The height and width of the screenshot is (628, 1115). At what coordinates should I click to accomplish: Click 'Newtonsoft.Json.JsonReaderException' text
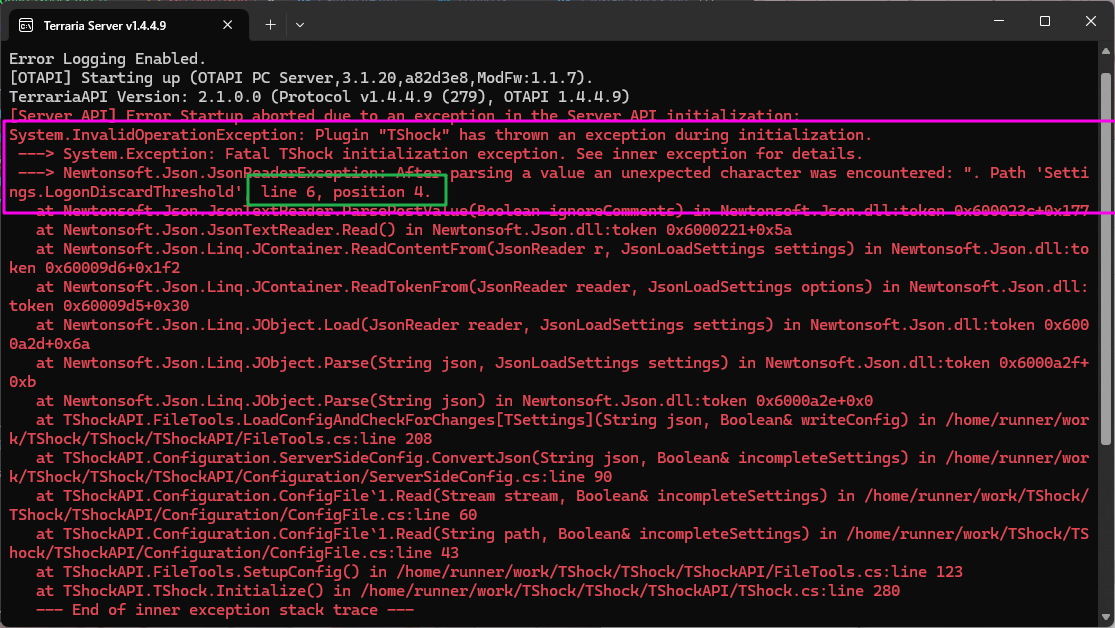(220, 173)
